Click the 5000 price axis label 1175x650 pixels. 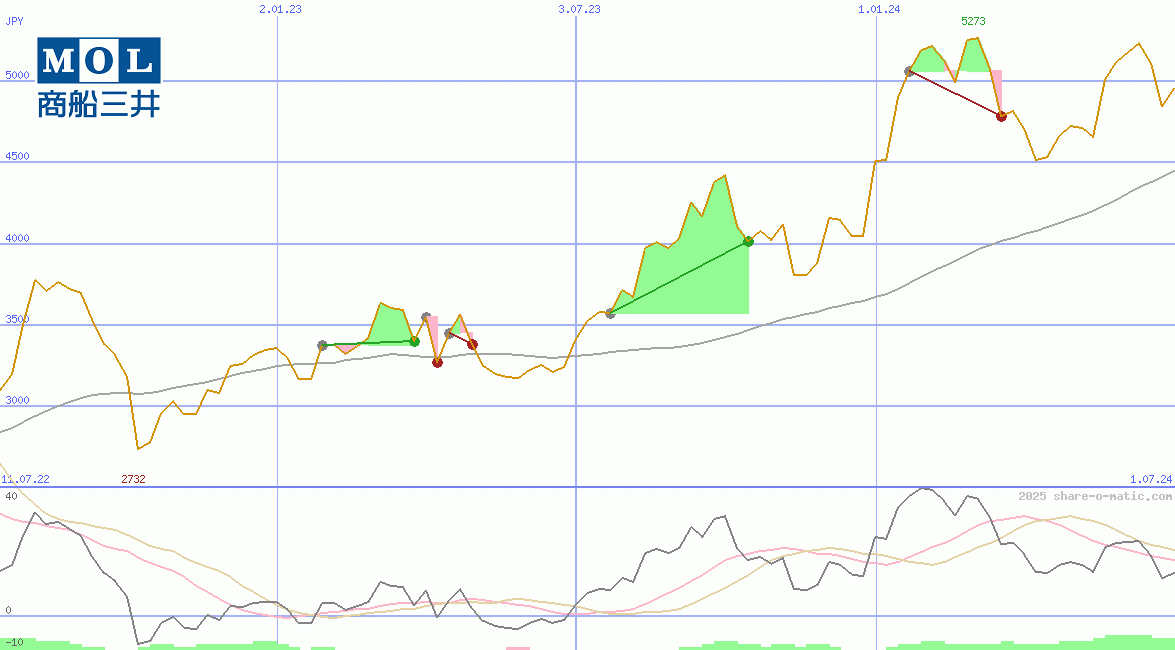click(17, 75)
